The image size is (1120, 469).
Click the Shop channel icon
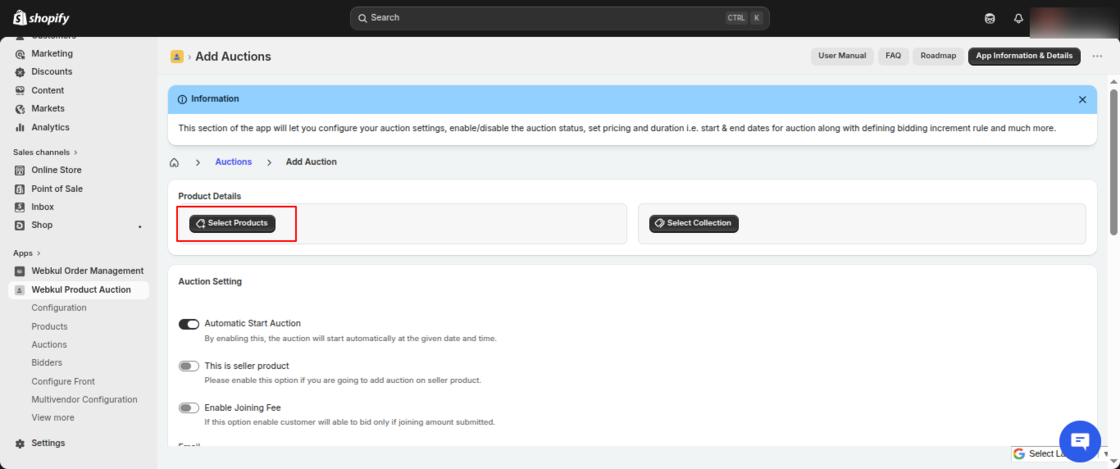pos(19,226)
